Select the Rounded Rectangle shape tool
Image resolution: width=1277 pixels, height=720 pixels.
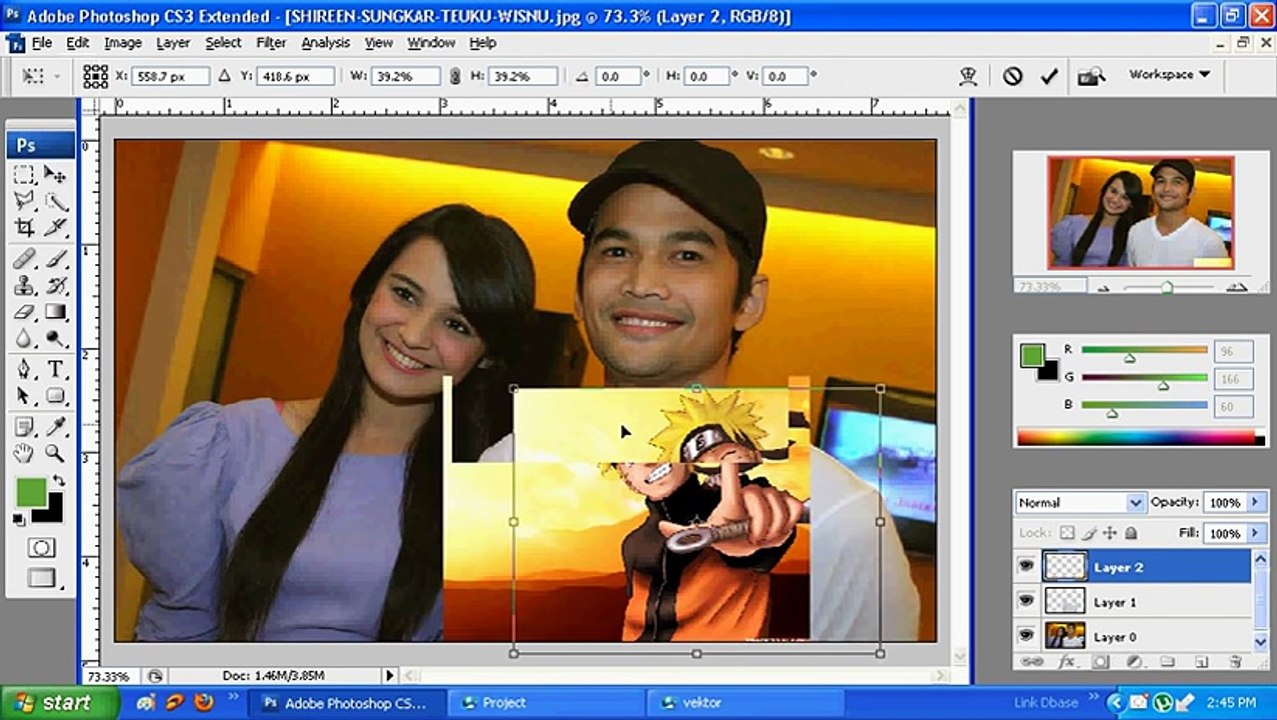coord(55,396)
